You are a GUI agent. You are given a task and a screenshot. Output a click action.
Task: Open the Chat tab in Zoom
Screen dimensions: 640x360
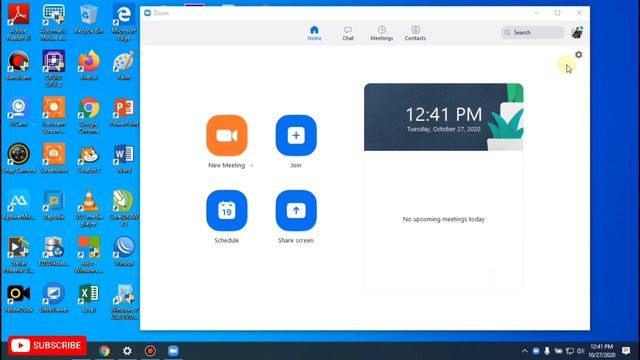click(348, 33)
